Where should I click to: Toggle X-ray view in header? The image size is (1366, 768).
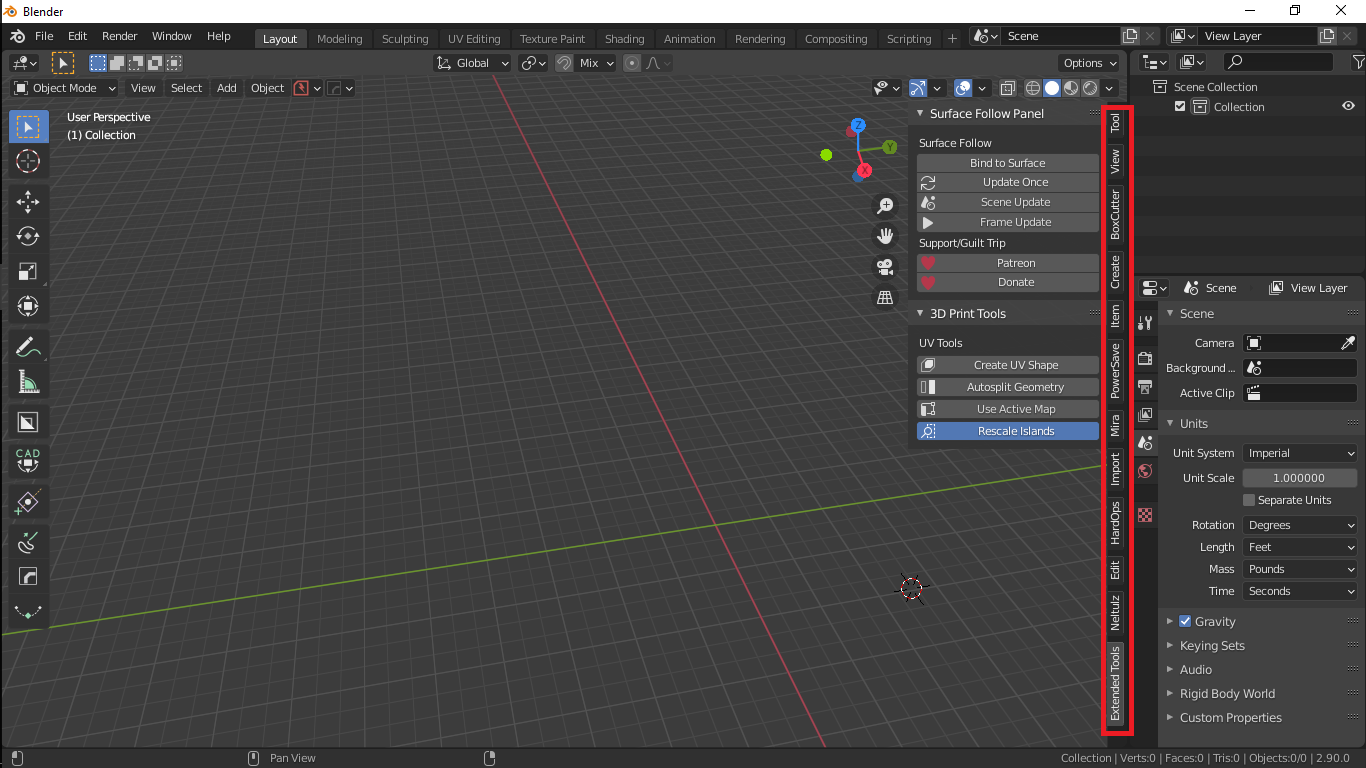[1008, 88]
